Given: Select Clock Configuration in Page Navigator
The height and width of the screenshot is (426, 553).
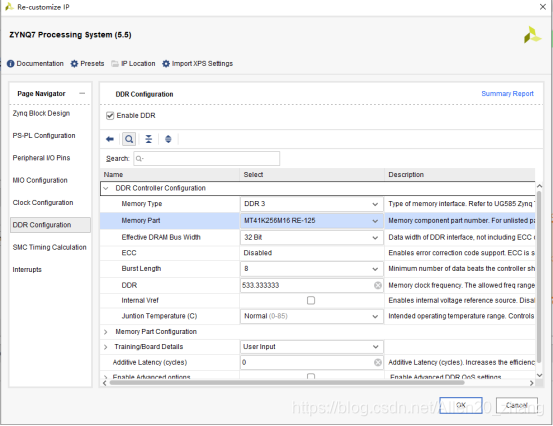Looking at the screenshot, I should tap(43, 202).
